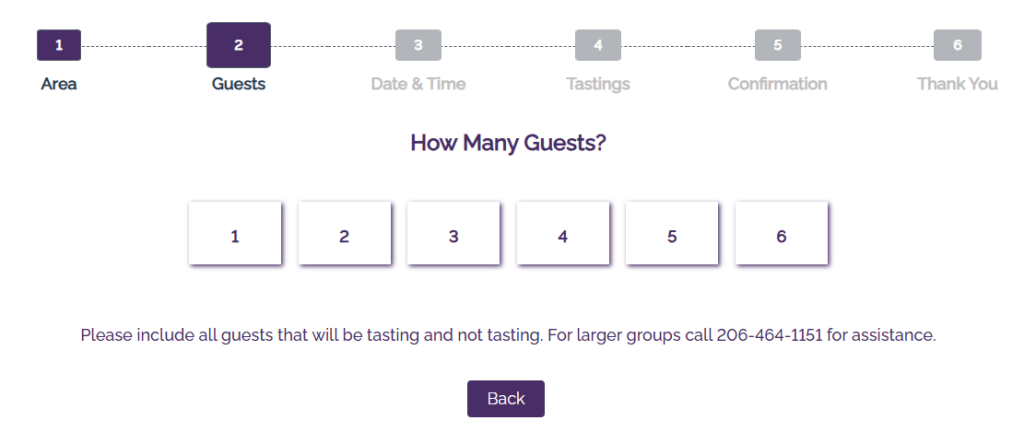The image size is (1024, 432).
Task: Click the Back button
Action: click(x=505, y=398)
